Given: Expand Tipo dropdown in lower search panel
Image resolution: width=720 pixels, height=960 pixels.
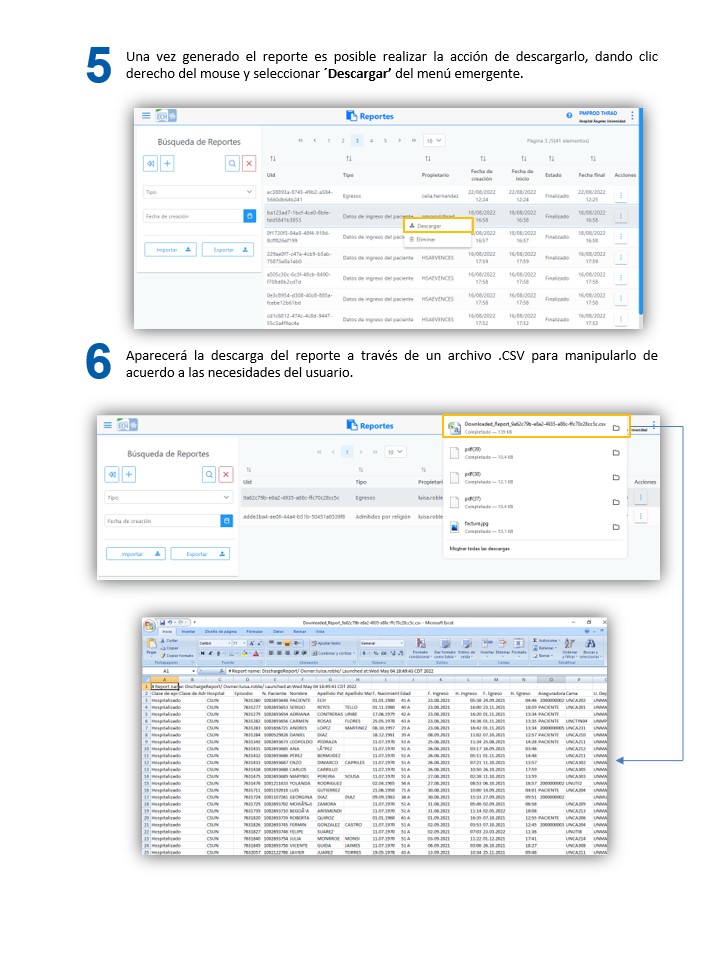Looking at the screenshot, I should [169, 497].
